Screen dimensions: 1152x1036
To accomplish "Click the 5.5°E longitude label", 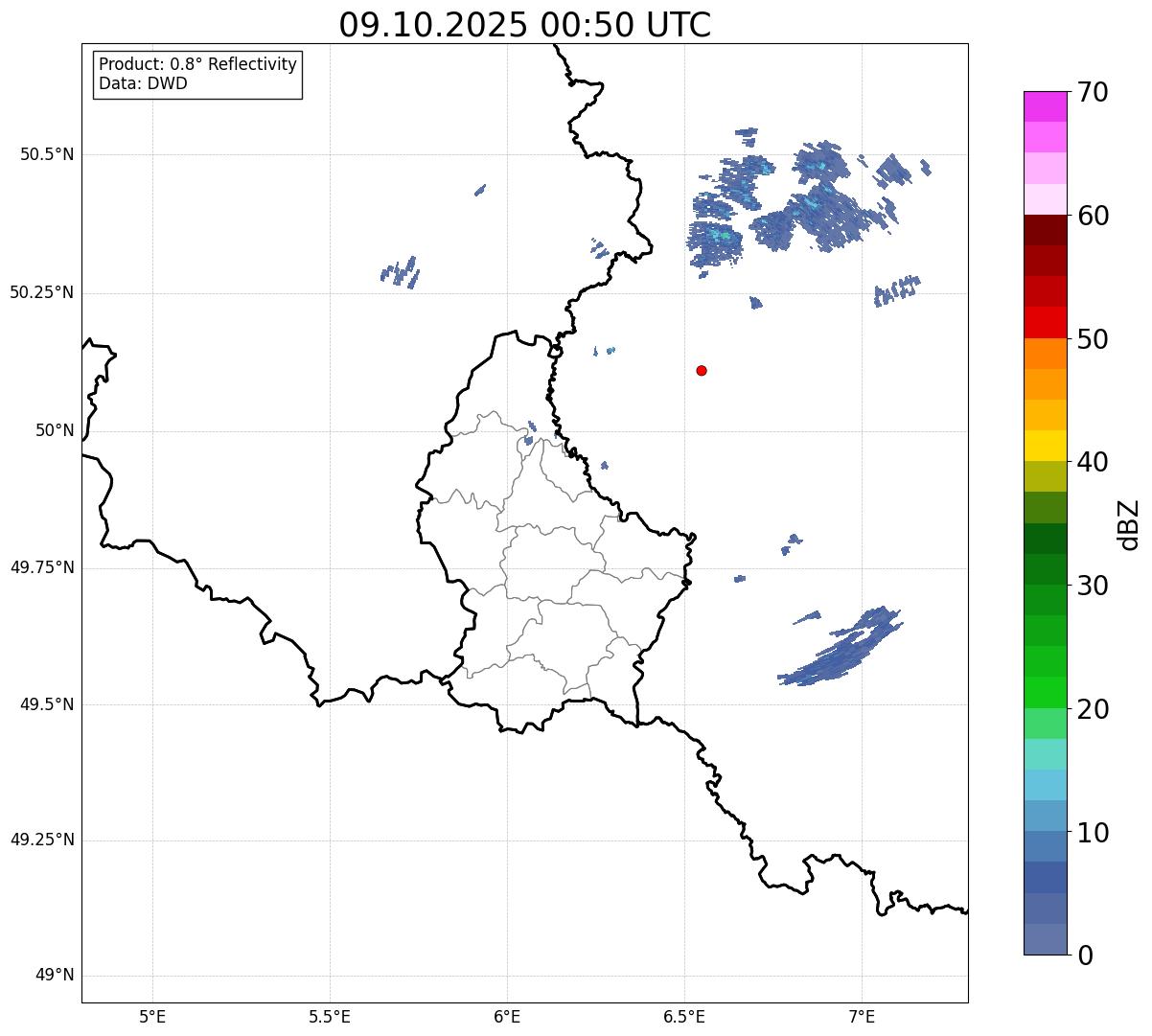I will tap(330, 1016).
